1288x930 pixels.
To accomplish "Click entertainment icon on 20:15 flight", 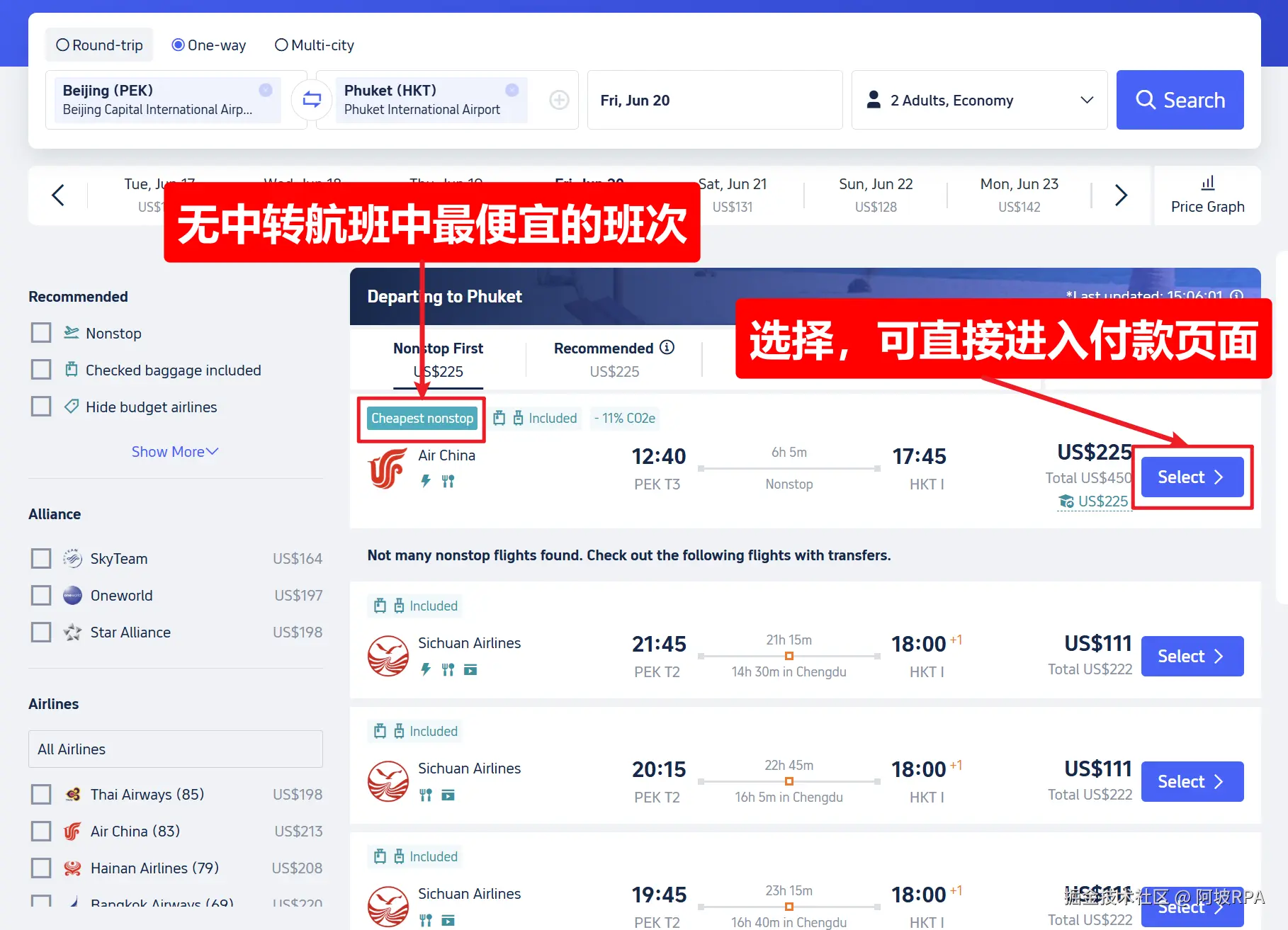I will pyautogui.click(x=448, y=795).
